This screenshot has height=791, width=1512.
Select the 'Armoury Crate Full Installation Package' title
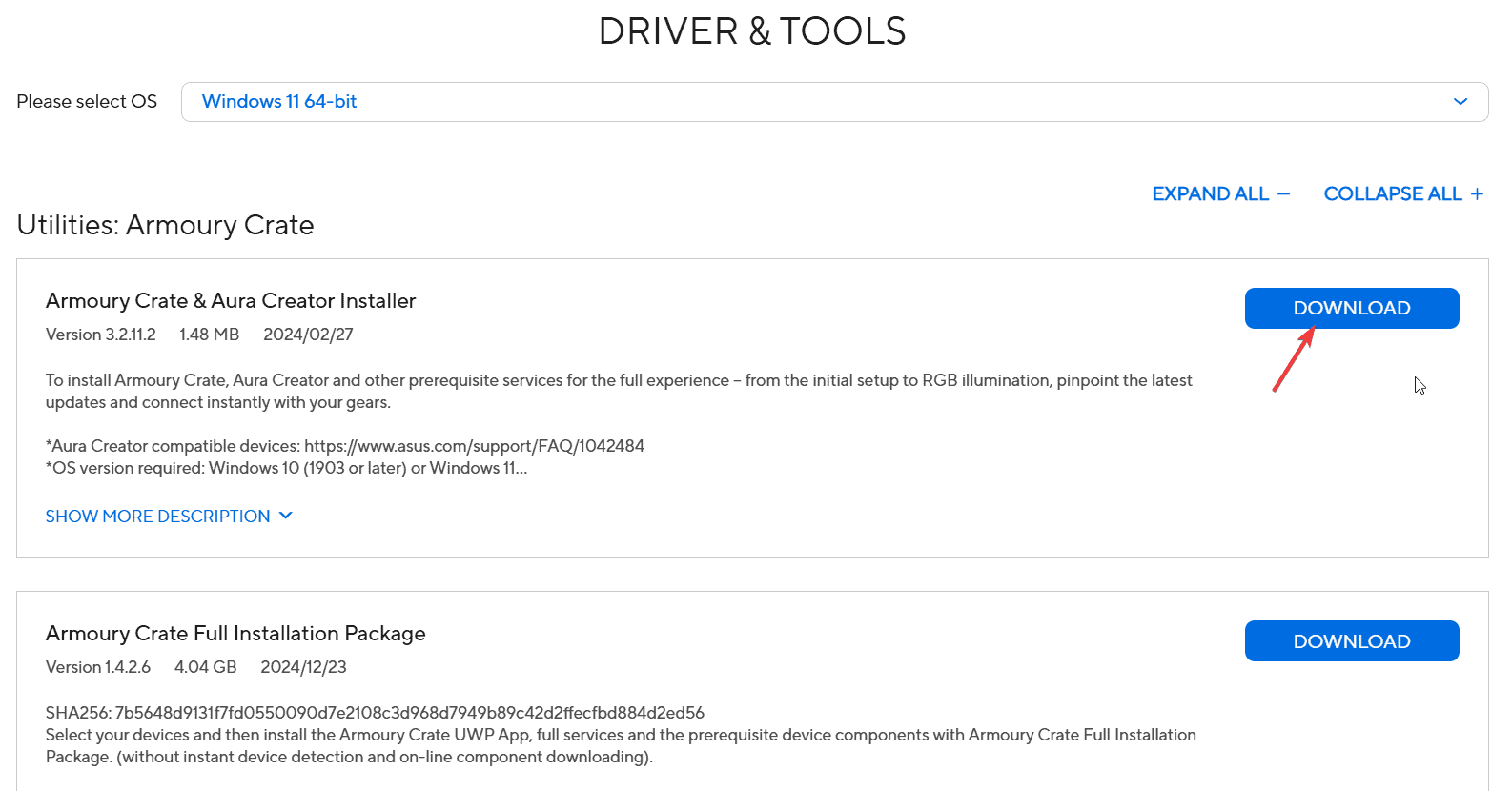235,634
